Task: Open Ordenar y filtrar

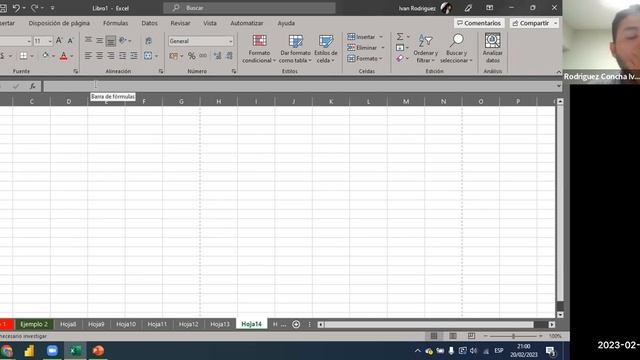Action: tap(425, 49)
